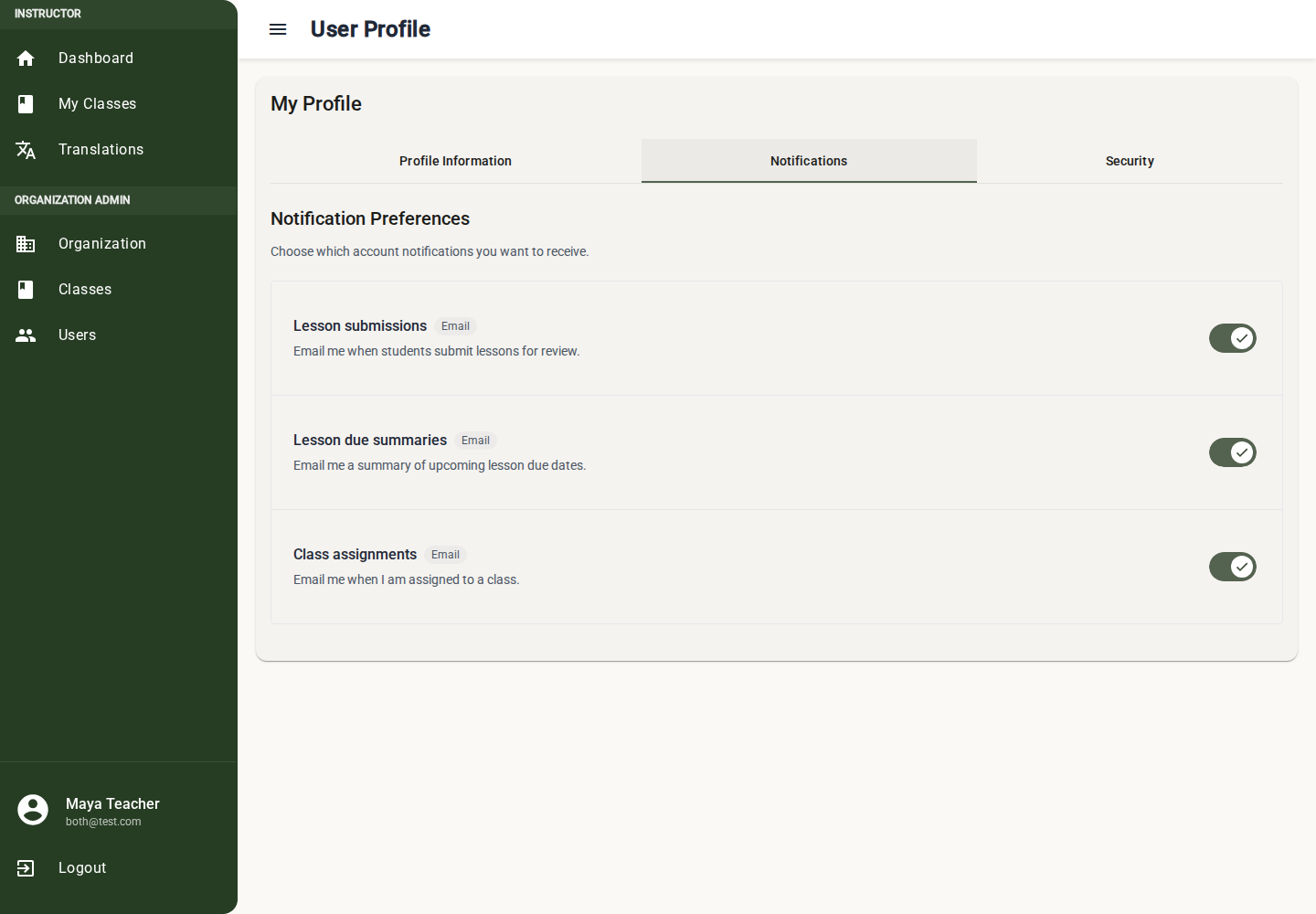This screenshot has height=914, width=1316.
Task: Navigate to Organization page
Action: pos(119,244)
